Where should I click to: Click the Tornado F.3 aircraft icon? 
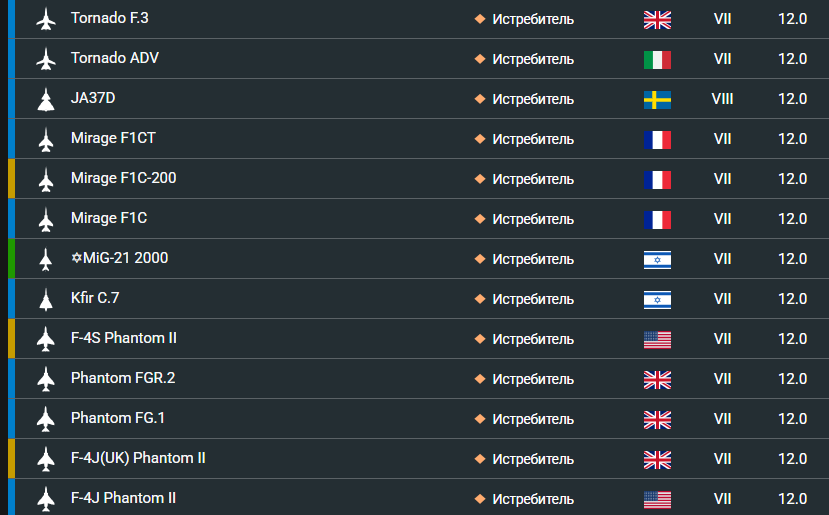click(x=46, y=19)
